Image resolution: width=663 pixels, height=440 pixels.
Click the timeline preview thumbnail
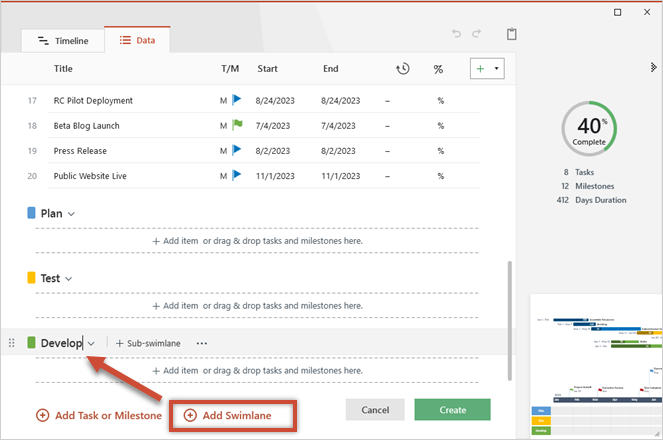pyautogui.click(x=596, y=365)
